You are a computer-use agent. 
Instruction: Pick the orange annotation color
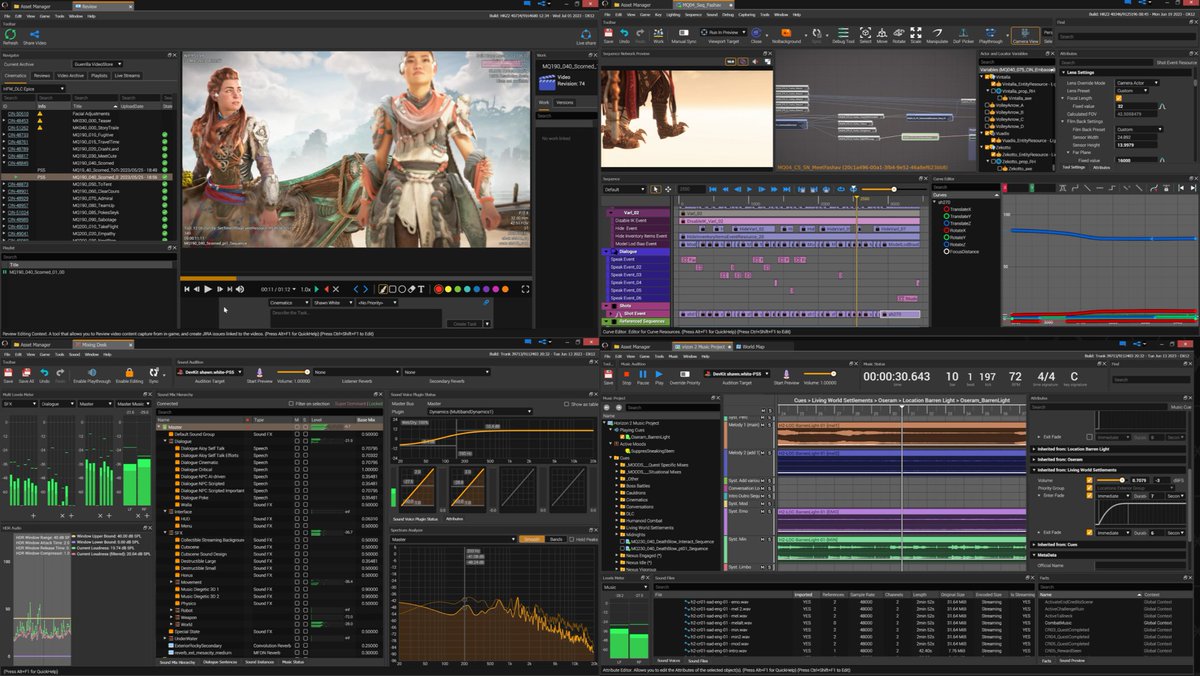pyautogui.click(x=505, y=289)
